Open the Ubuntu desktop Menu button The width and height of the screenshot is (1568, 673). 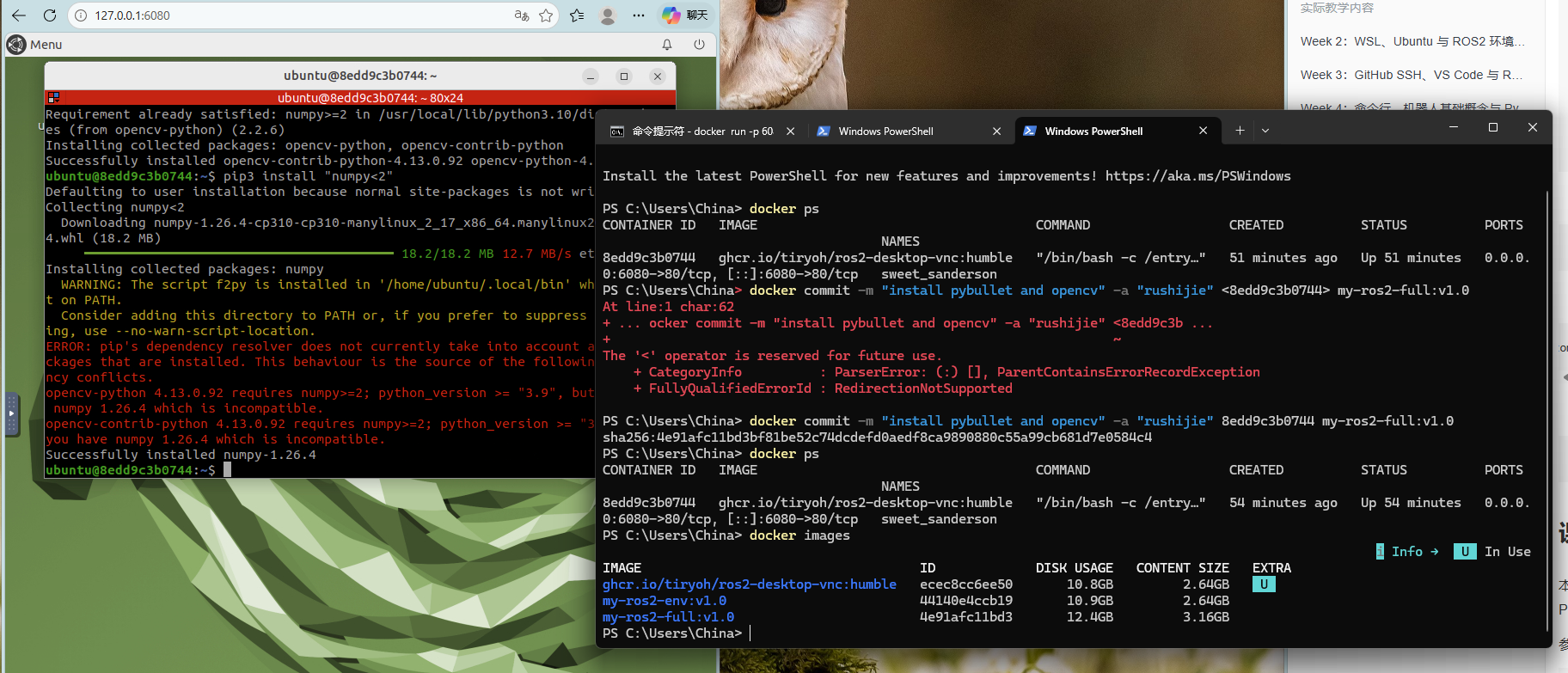click(x=34, y=45)
